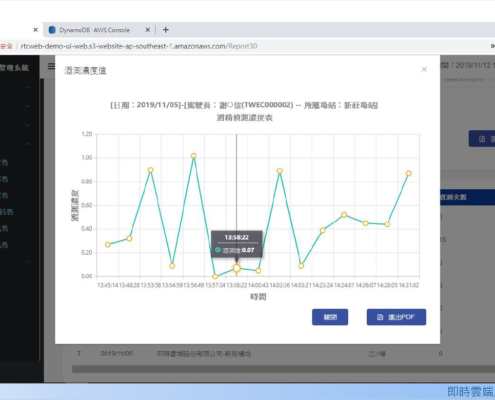Click the partially hidden blue export button

(482, 139)
